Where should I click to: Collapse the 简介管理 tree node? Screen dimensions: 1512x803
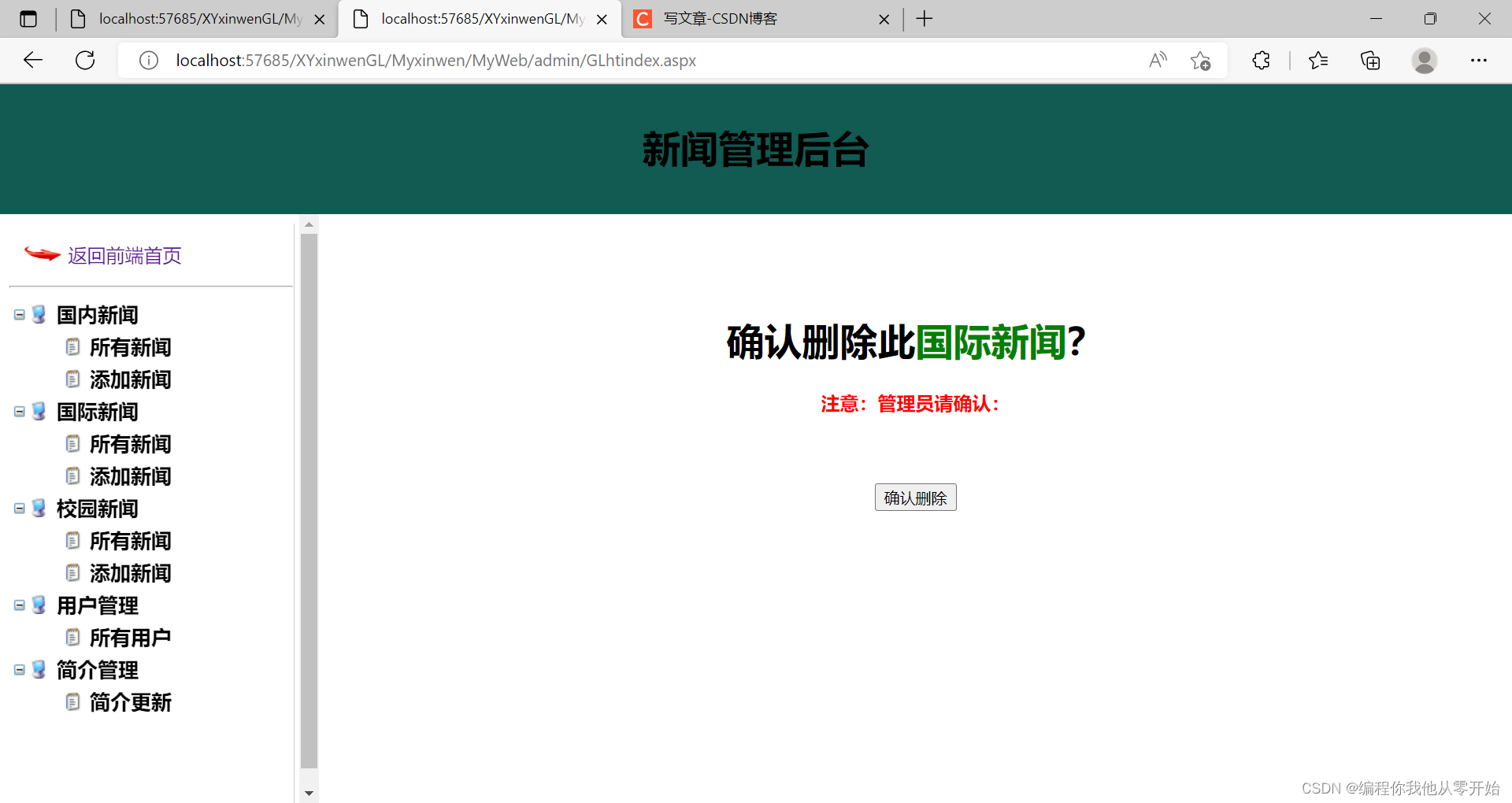pyautogui.click(x=19, y=669)
